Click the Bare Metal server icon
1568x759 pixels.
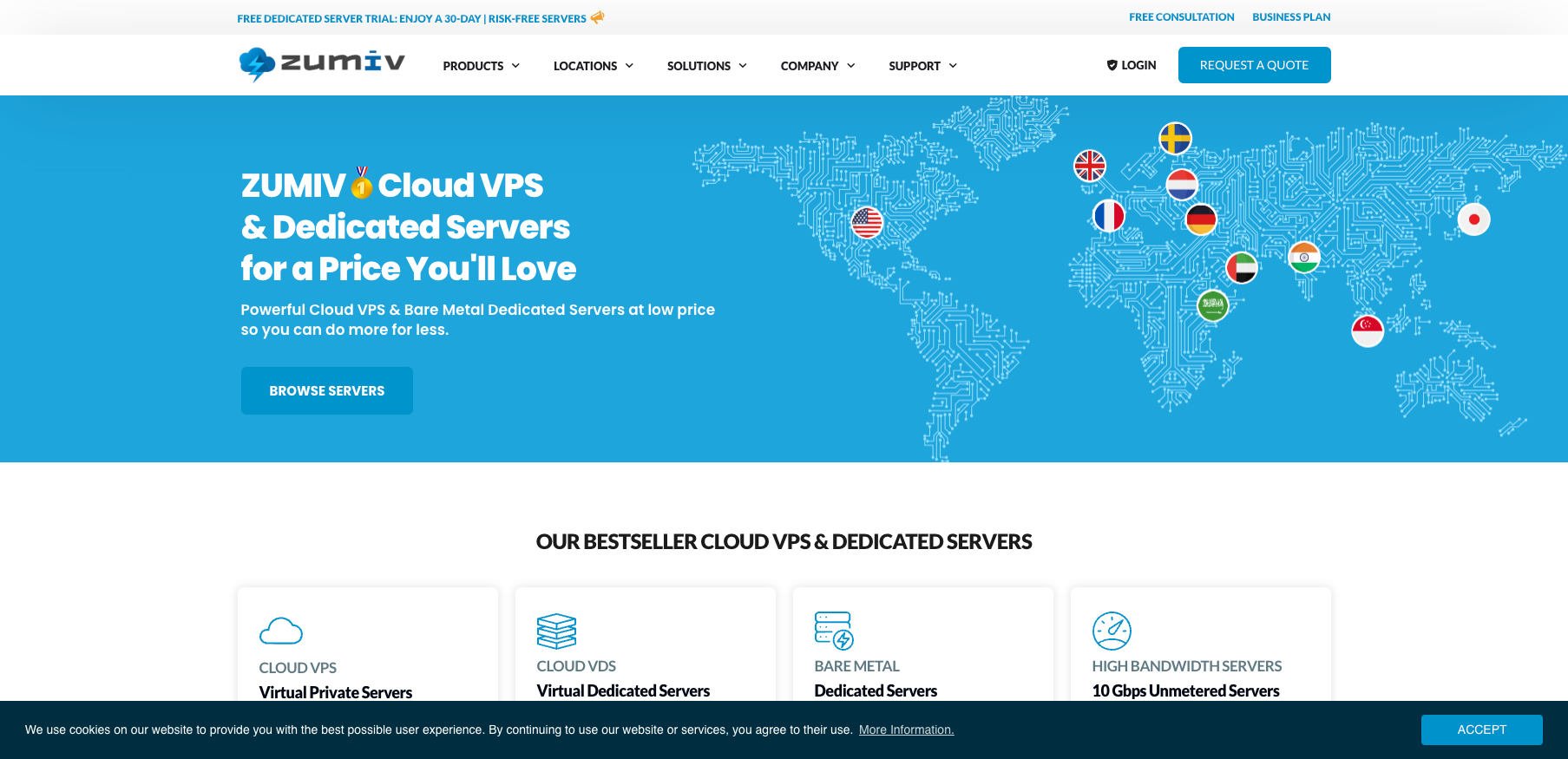834,631
